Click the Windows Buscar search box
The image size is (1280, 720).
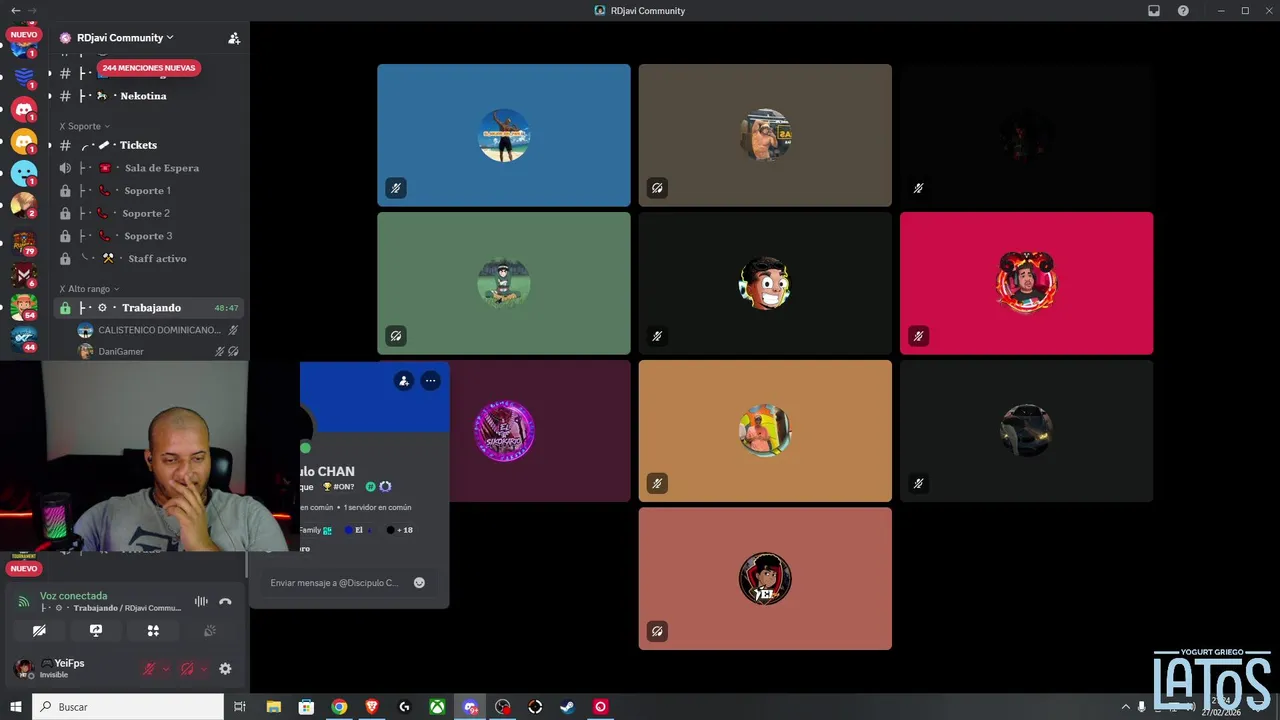(128, 707)
